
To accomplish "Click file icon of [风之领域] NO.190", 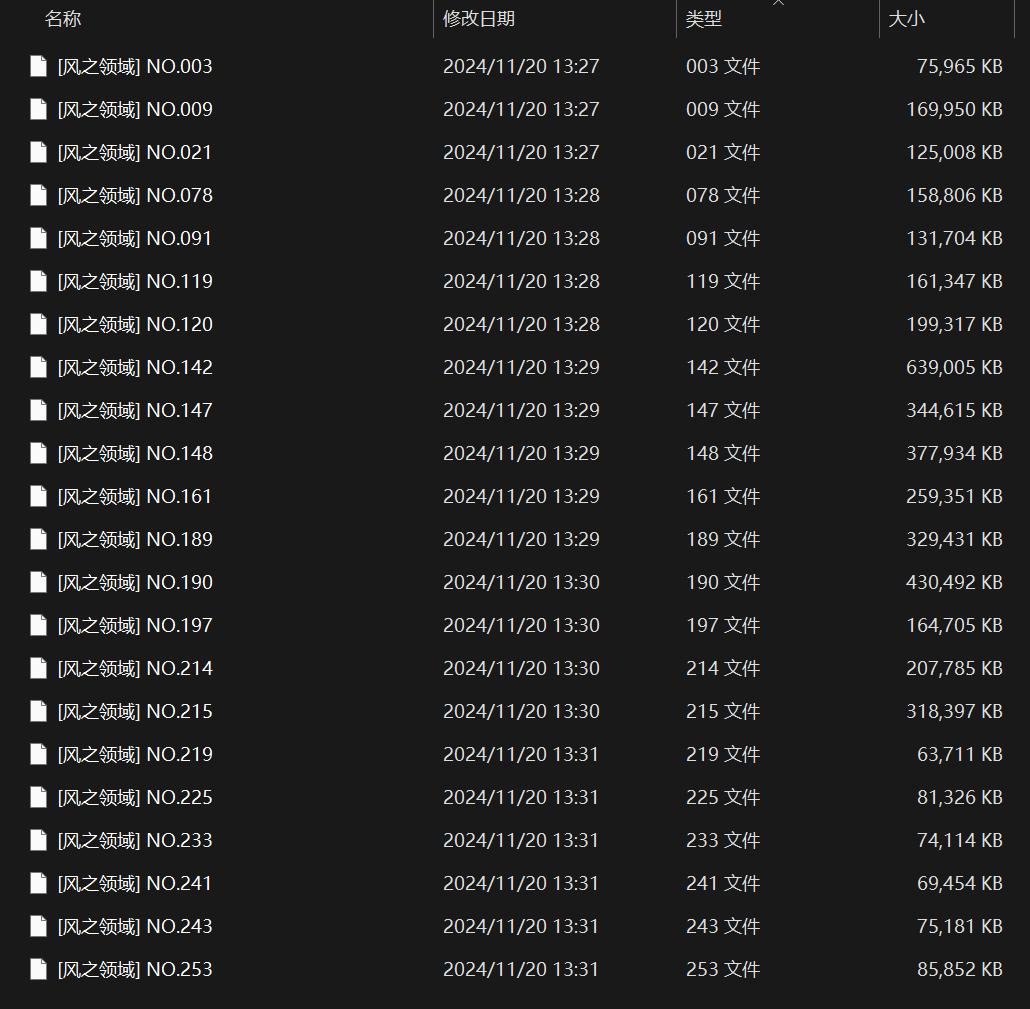I will (x=39, y=582).
